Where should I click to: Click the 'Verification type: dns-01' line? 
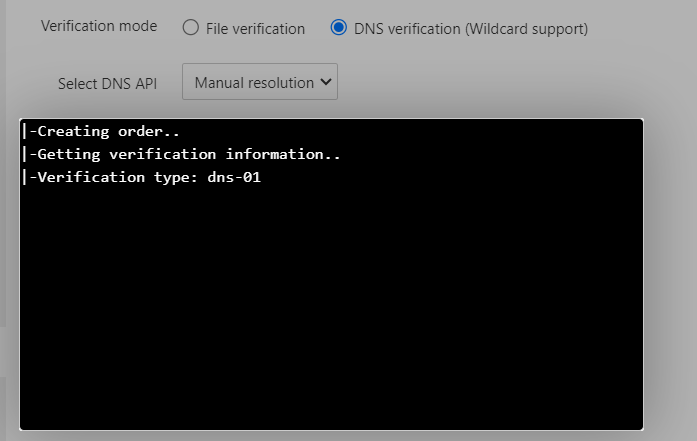(149, 177)
